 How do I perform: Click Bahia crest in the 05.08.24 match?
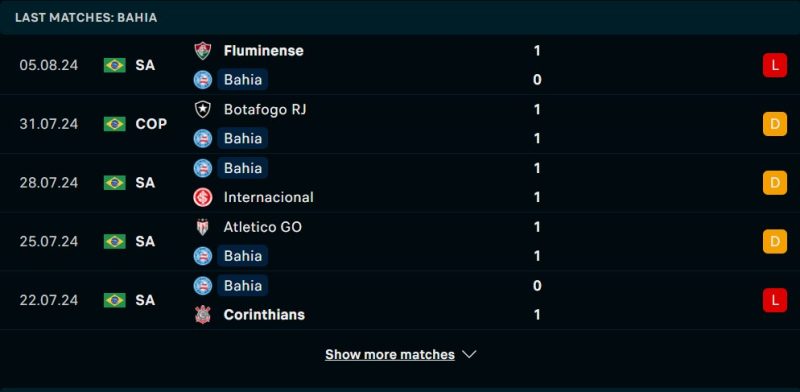click(203, 80)
